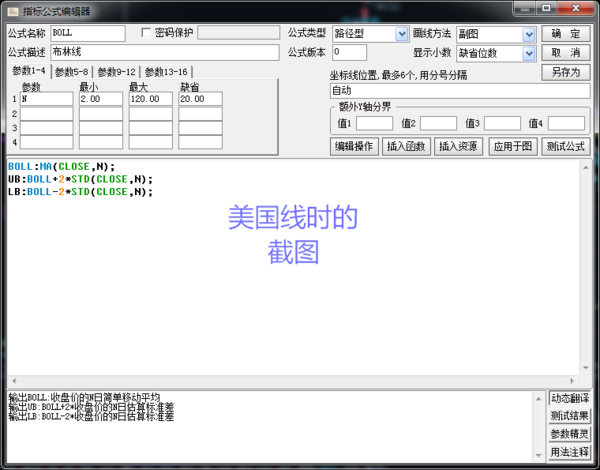
Task: Click the 应用于图 button
Action: click(513, 147)
